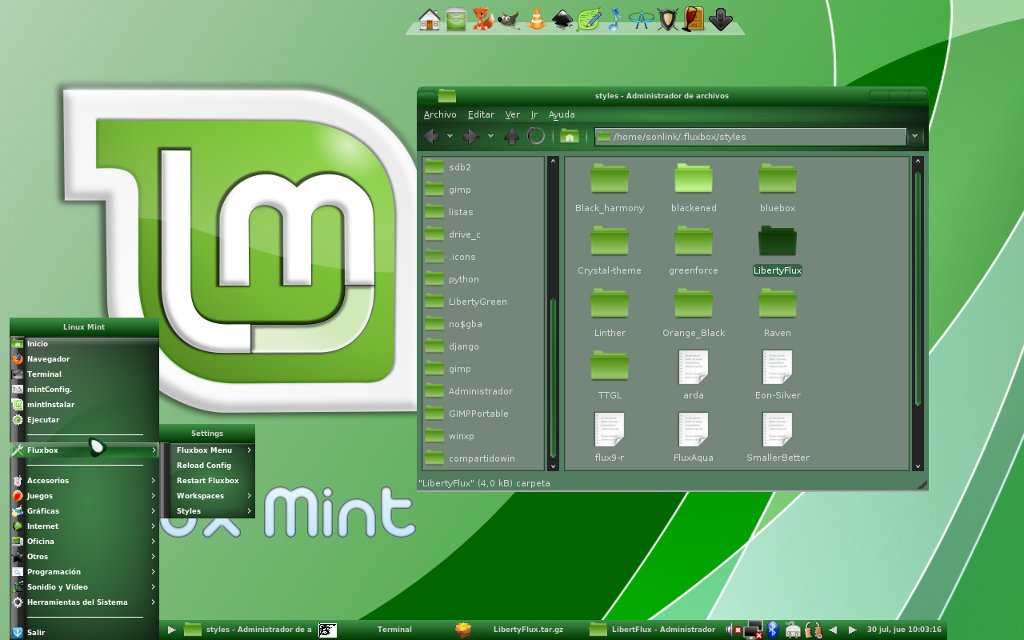Click the muted volume tray icon
The image size is (1024, 640).
[733, 630]
